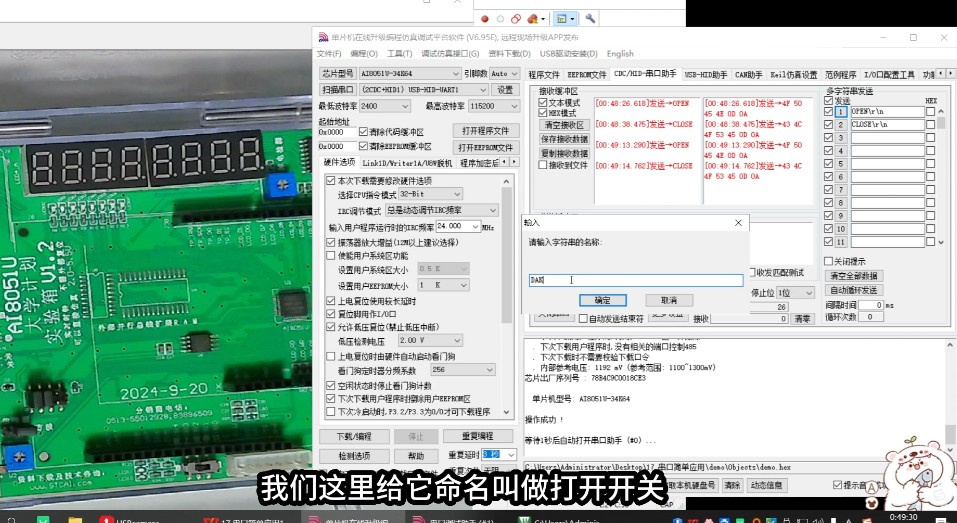Image resolution: width=957 pixels, height=523 pixels.
Task: Click the 自动循环发送 button
Action: click(x=854, y=290)
